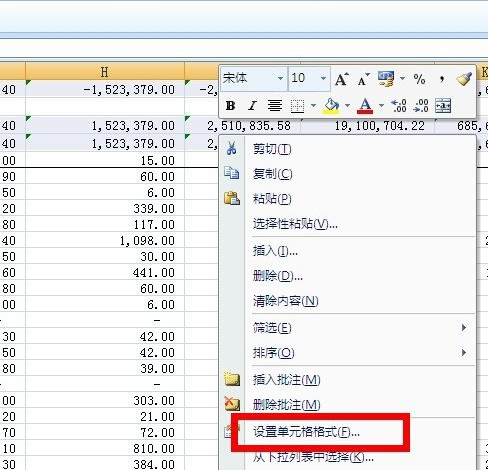
Task: Select cell showing 1,098.00
Action: point(105,240)
